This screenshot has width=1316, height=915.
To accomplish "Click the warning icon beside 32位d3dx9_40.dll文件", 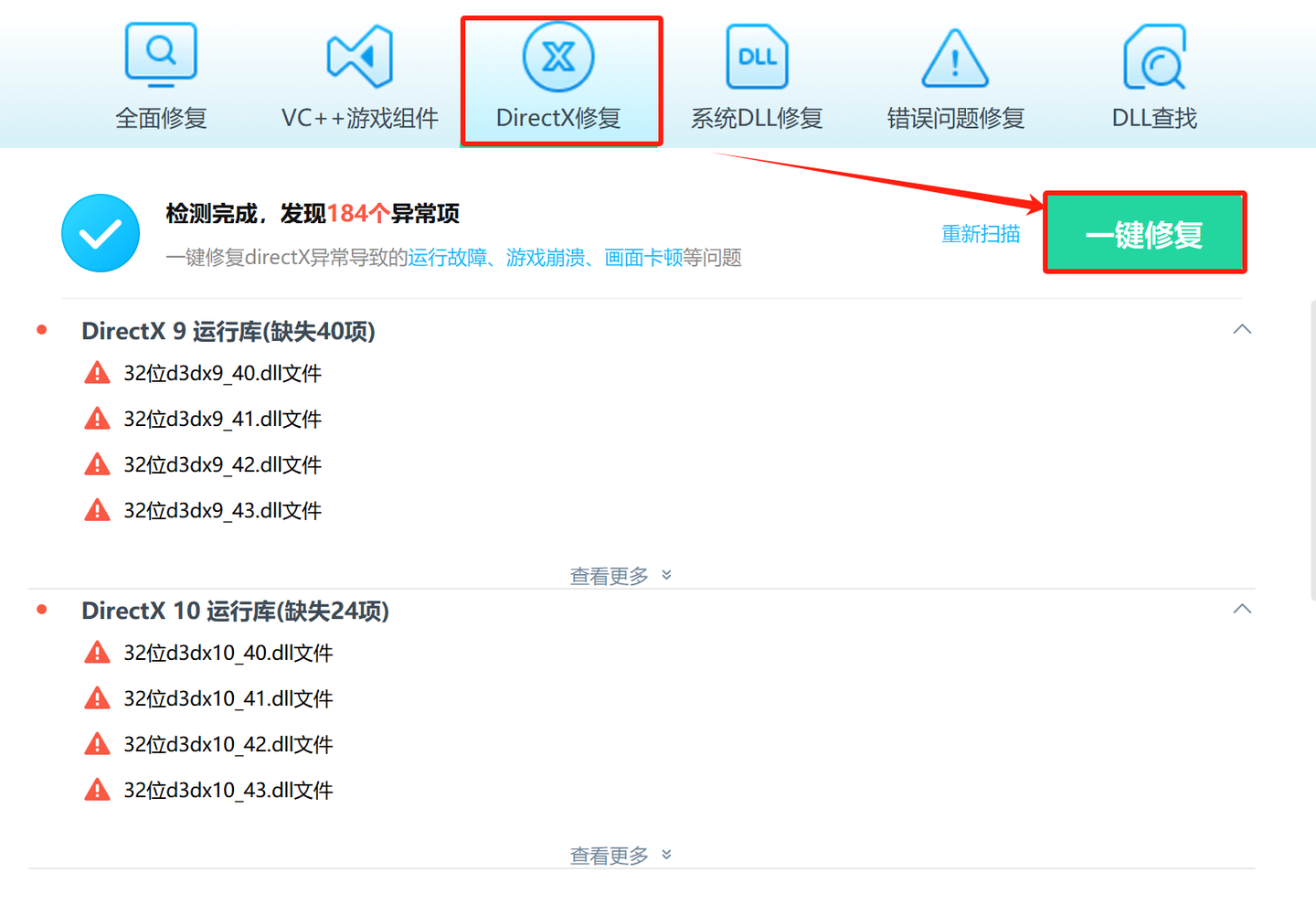I will 97,372.
